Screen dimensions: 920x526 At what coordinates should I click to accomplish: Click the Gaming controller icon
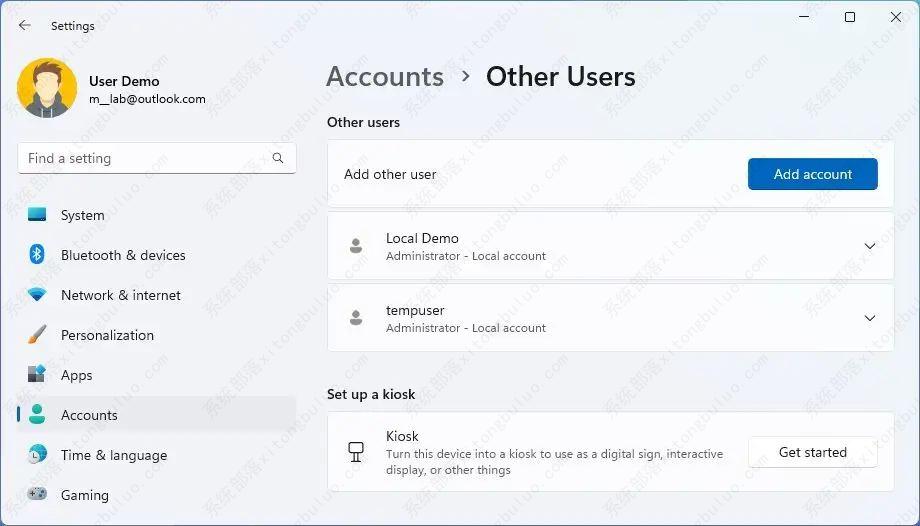tap(37, 495)
